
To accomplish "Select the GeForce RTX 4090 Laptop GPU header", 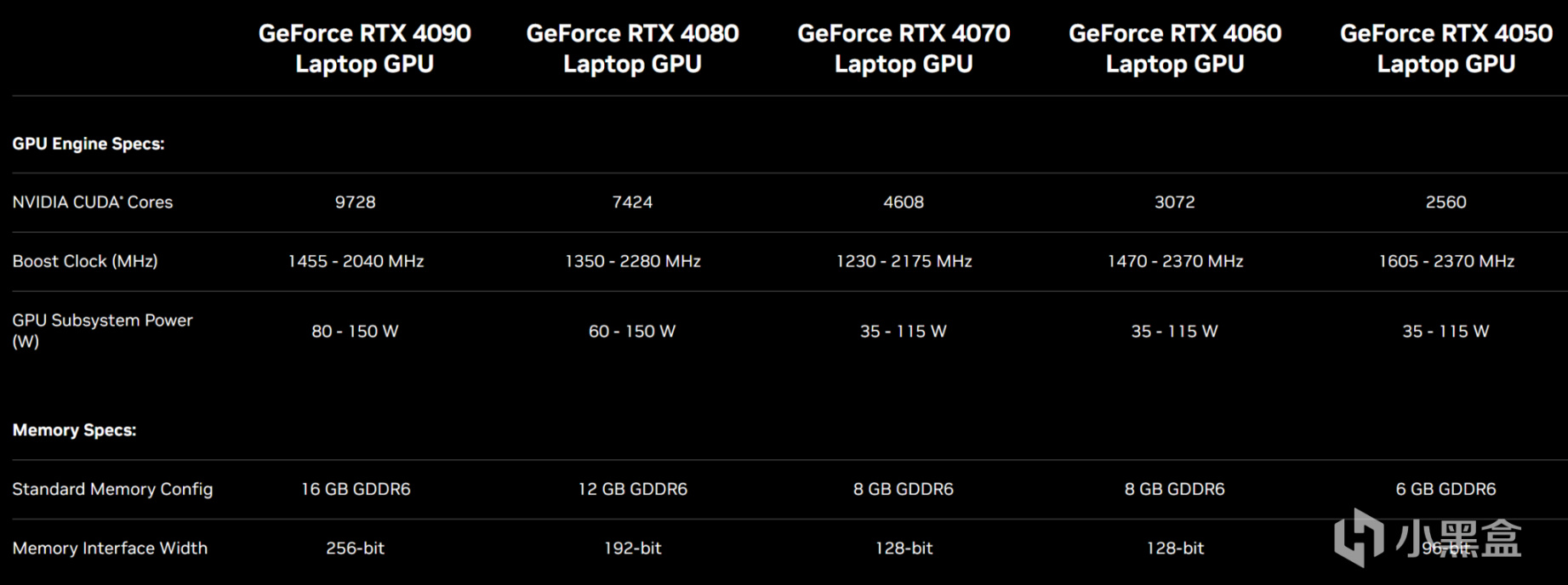I will coord(364,48).
